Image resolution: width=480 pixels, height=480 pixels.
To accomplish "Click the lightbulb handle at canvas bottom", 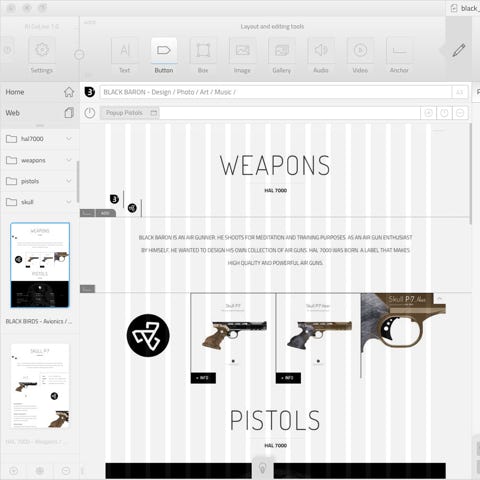I will pyautogui.click(x=262, y=468).
